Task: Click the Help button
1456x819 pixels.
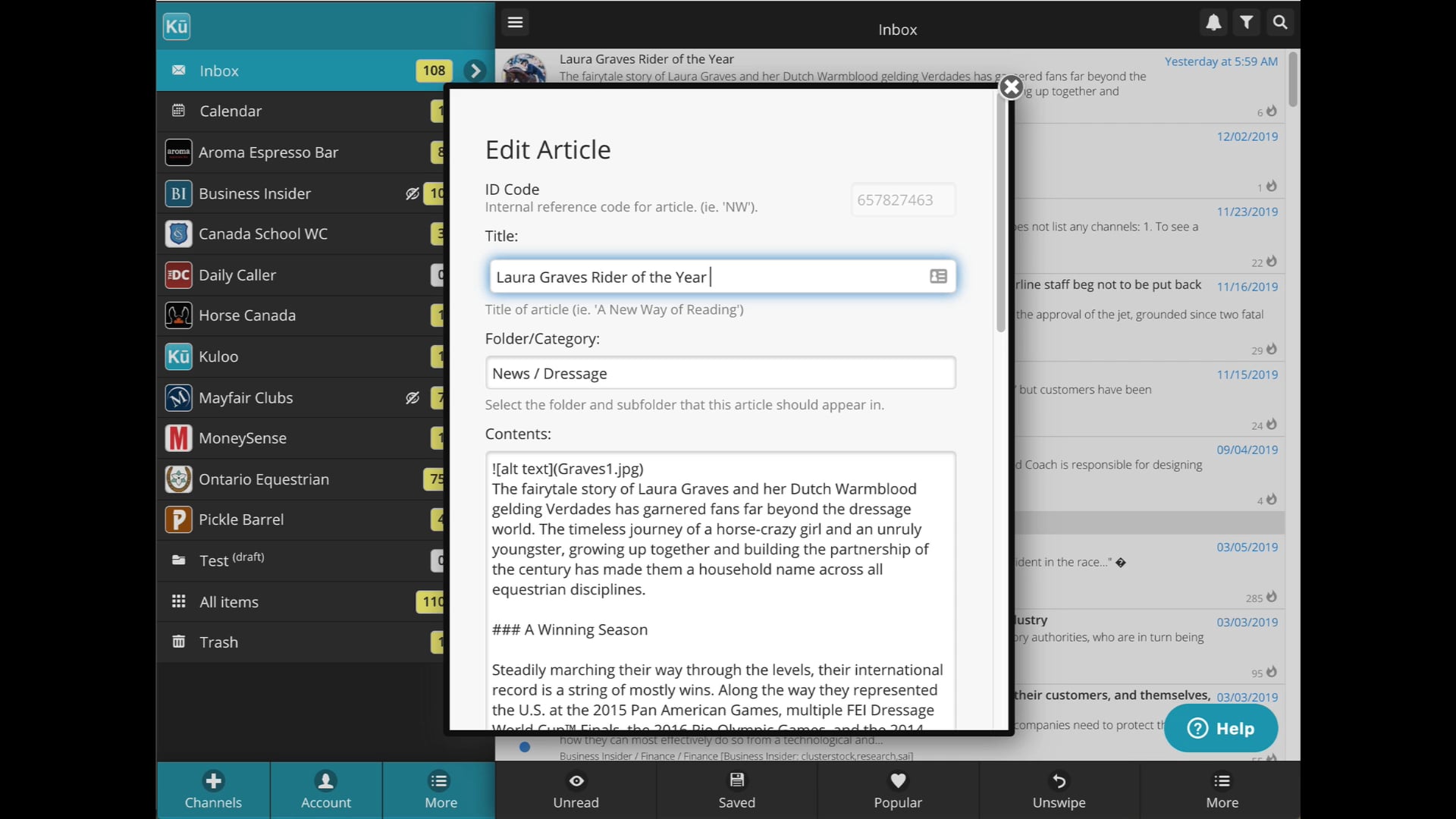Action: (x=1220, y=729)
